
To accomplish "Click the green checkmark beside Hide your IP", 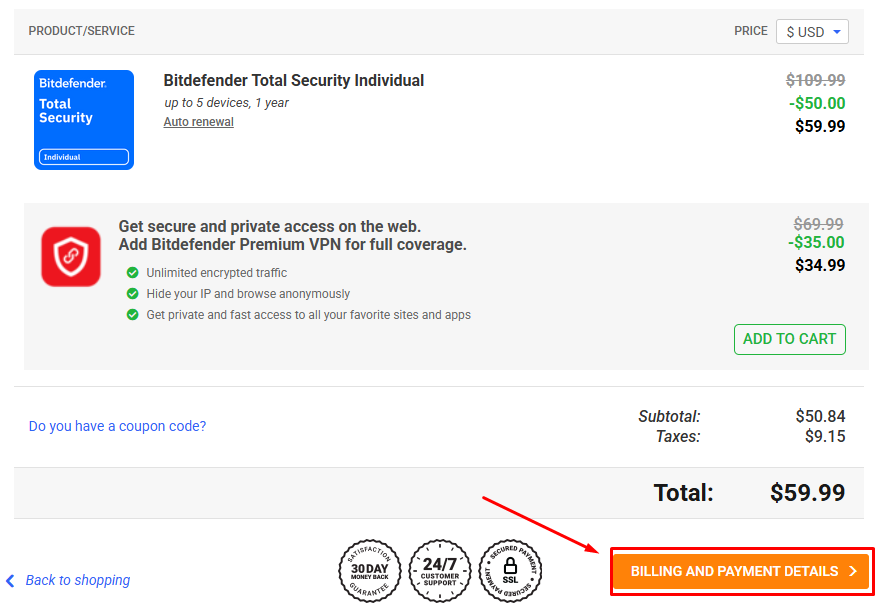I will pyautogui.click(x=132, y=294).
